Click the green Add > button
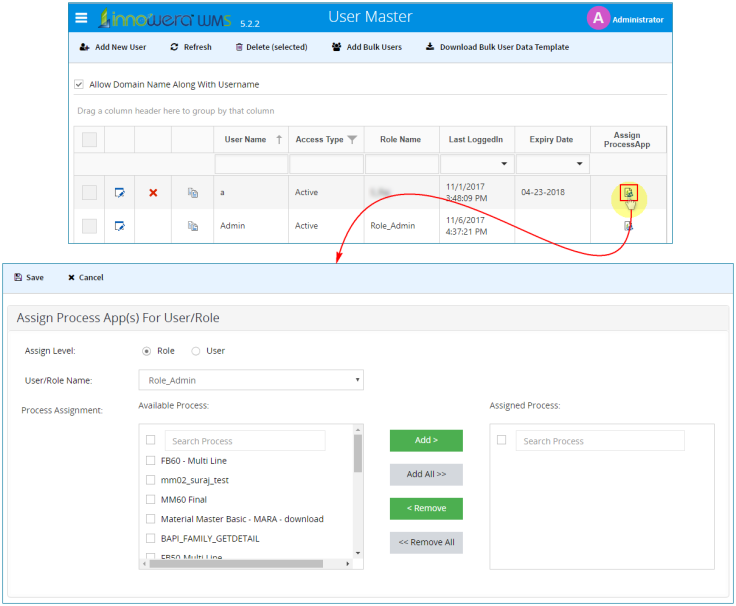This screenshot has width=736, height=606. click(x=426, y=440)
